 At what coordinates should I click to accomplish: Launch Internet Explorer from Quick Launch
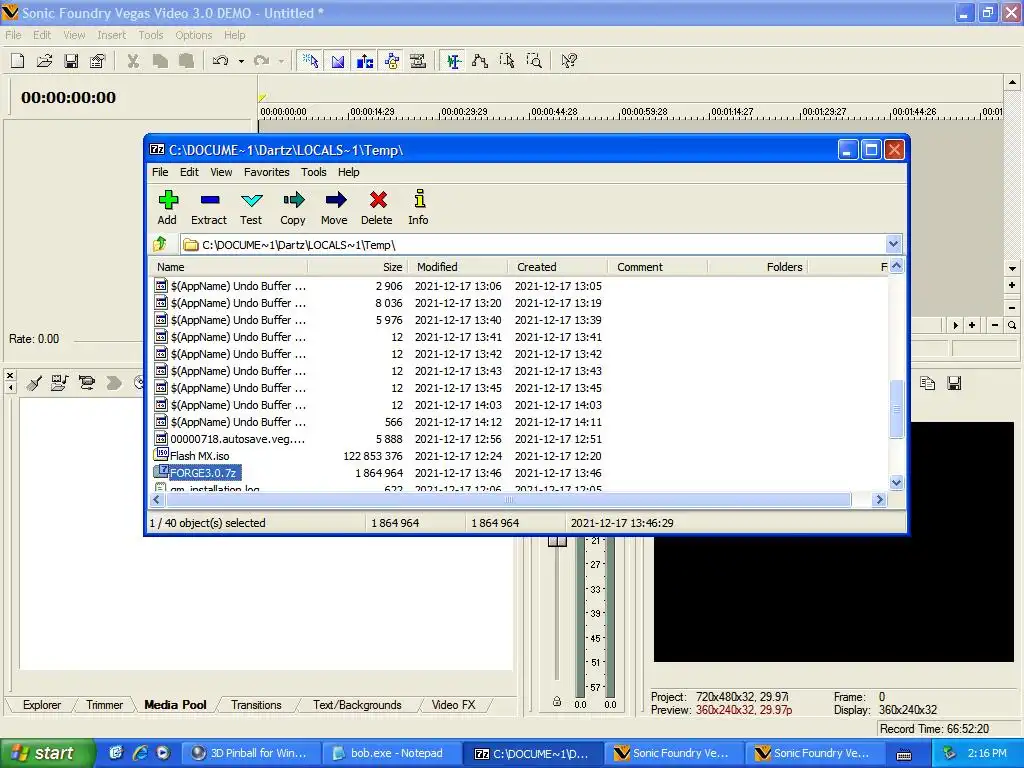(x=140, y=753)
